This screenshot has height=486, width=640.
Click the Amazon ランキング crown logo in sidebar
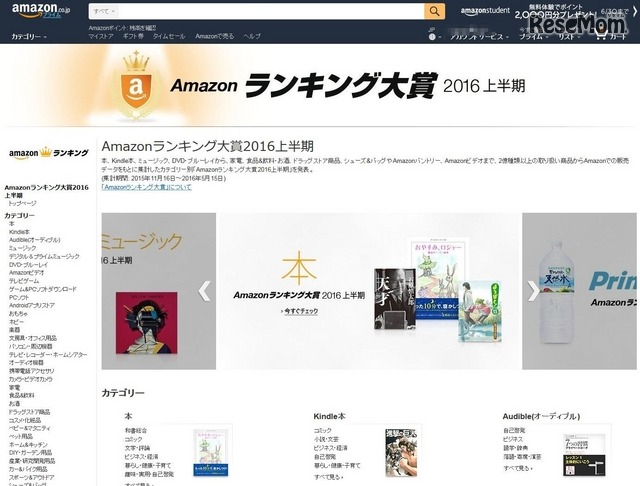tap(49, 153)
